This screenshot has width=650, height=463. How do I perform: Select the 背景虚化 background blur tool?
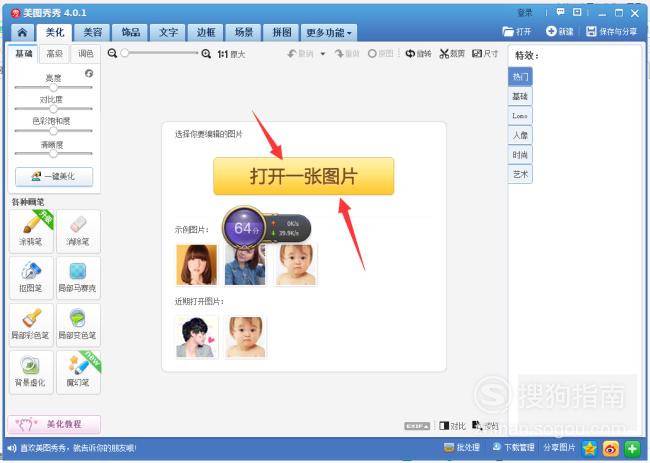pos(32,372)
